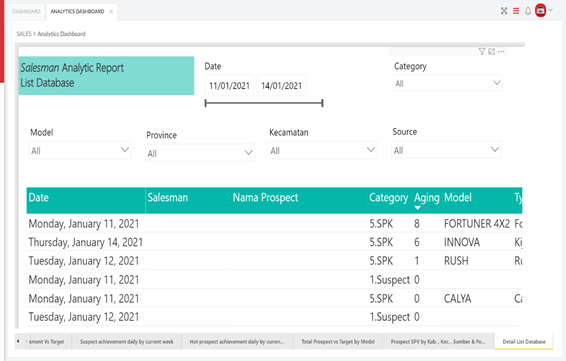Open the notifications bell
The image size is (566, 361).
pyautogui.click(x=528, y=11)
